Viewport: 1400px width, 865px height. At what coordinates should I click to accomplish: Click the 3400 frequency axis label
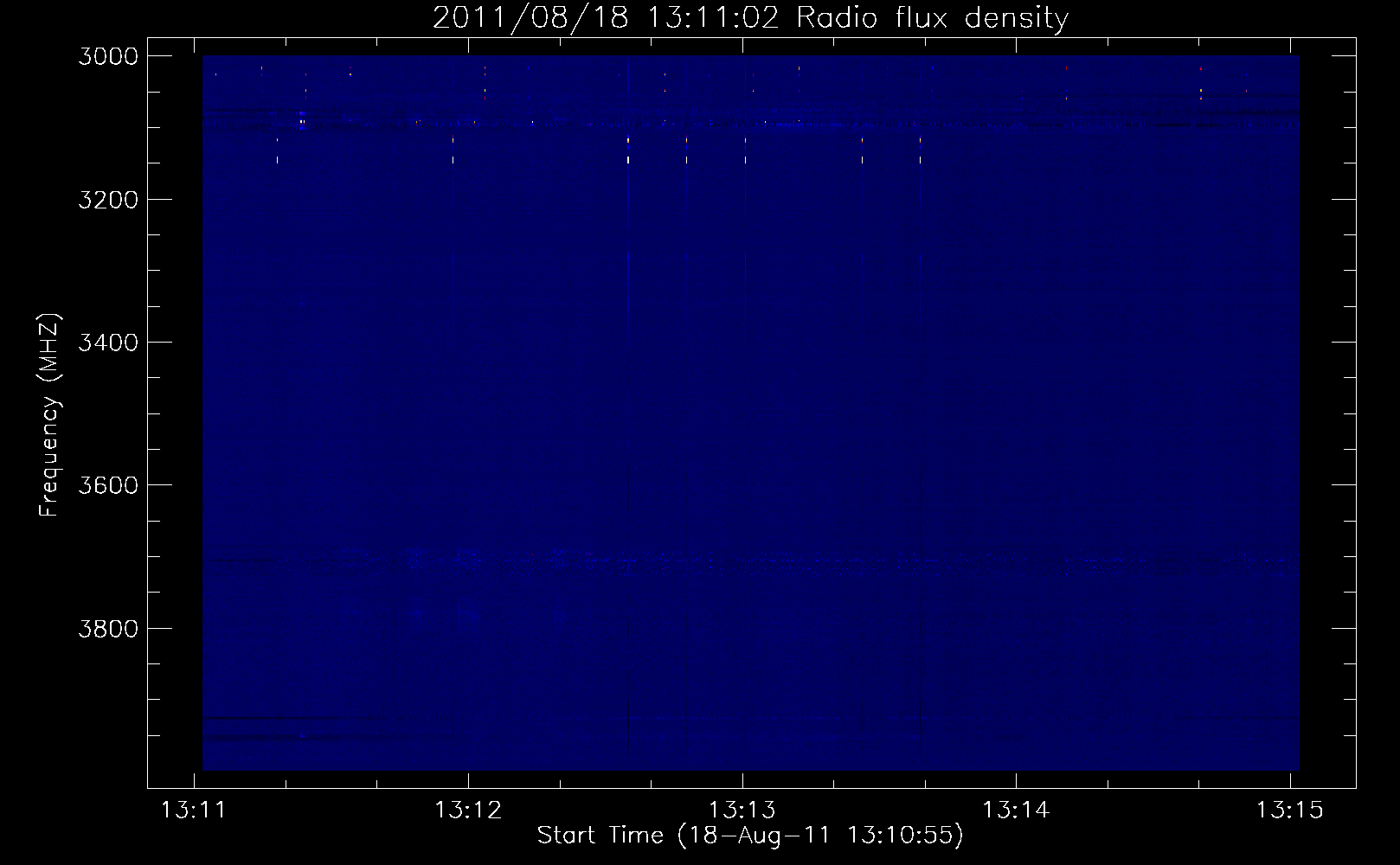108,343
